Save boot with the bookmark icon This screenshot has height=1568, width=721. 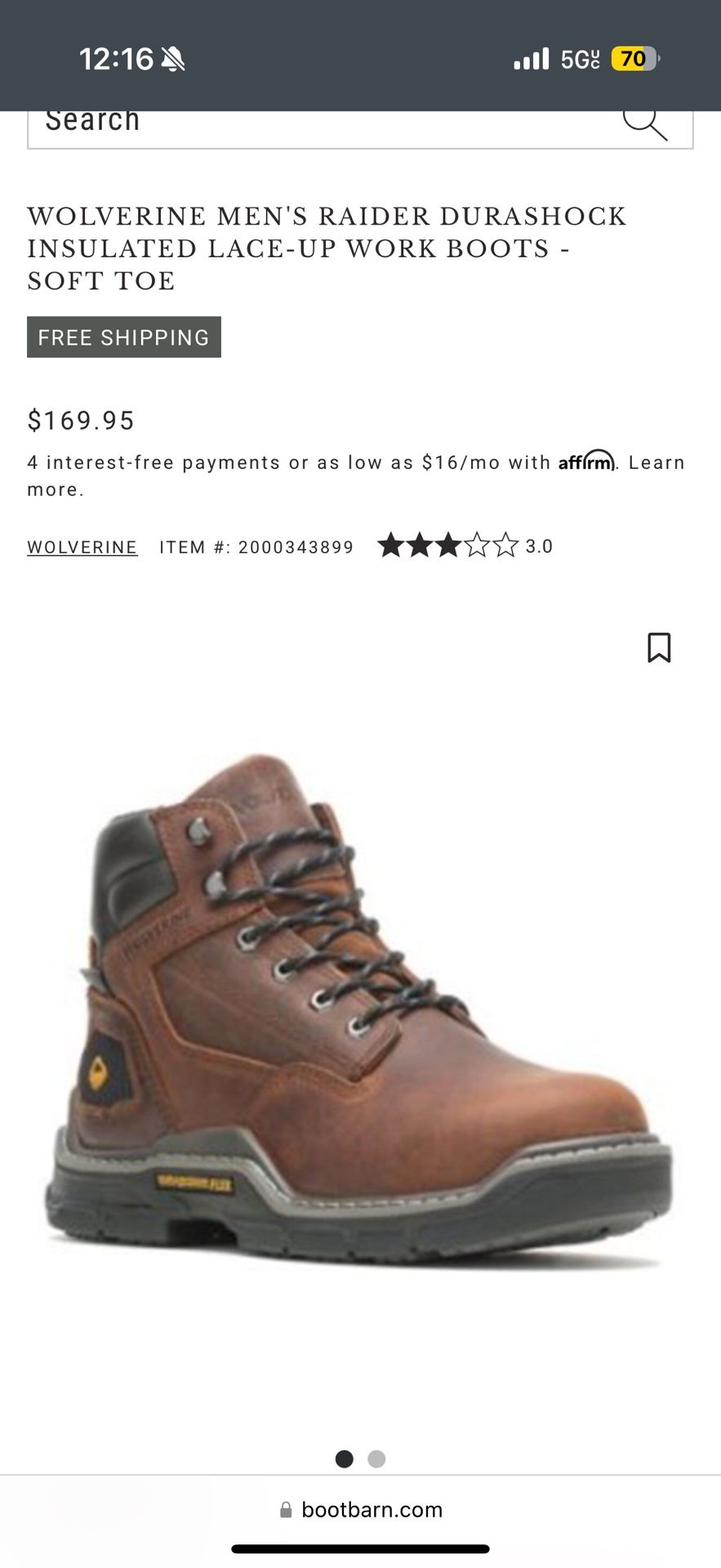coord(659,648)
